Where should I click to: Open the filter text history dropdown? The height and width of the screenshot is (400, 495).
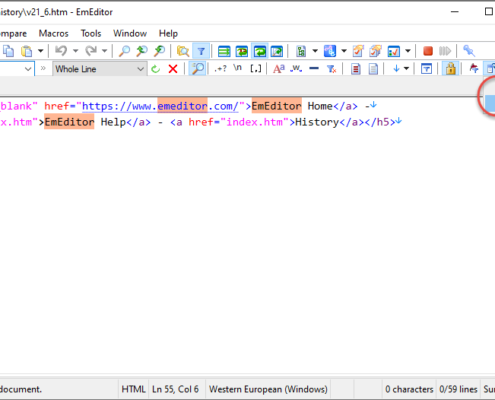coord(28,69)
